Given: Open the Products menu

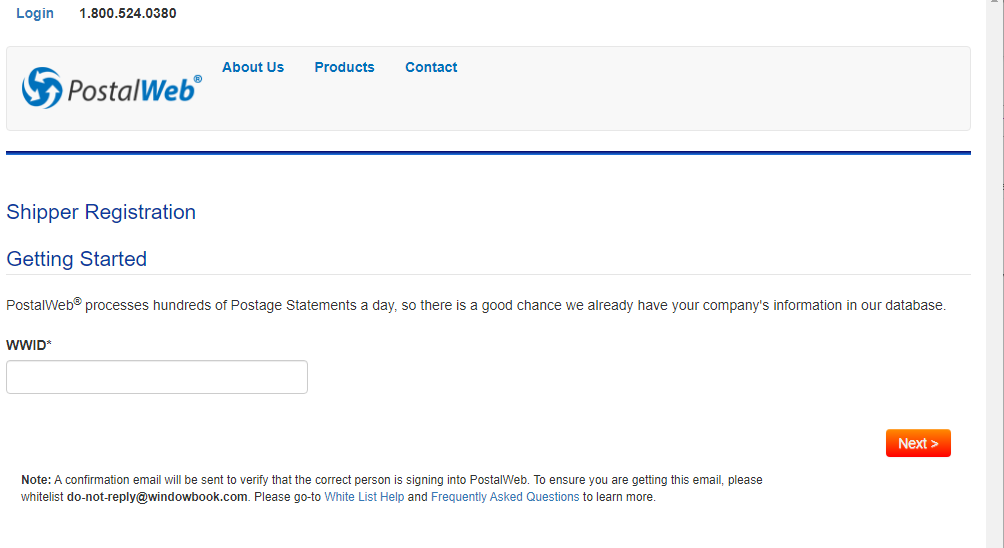Looking at the screenshot, I should 344,67.
